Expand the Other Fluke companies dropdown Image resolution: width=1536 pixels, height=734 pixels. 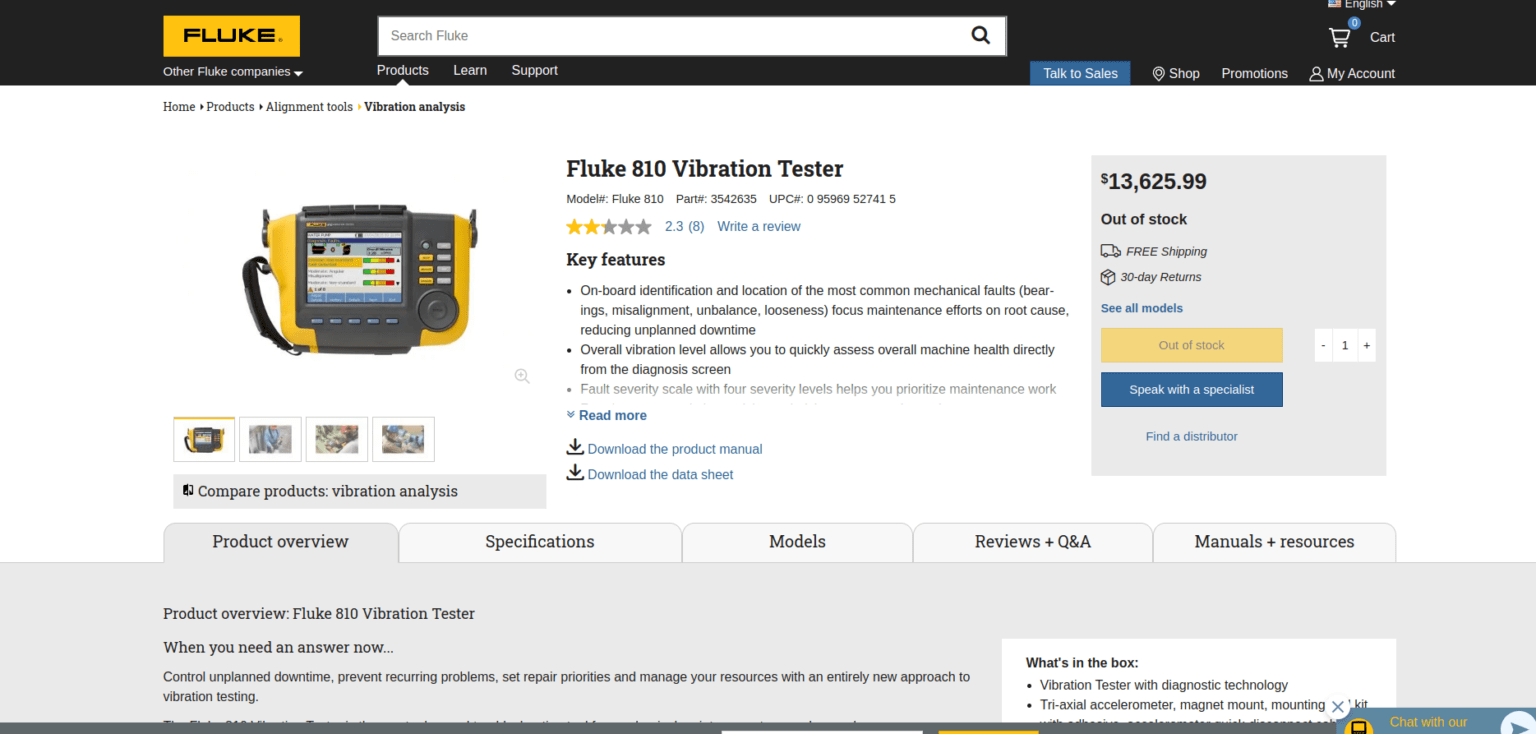click(x=231, y=71)
